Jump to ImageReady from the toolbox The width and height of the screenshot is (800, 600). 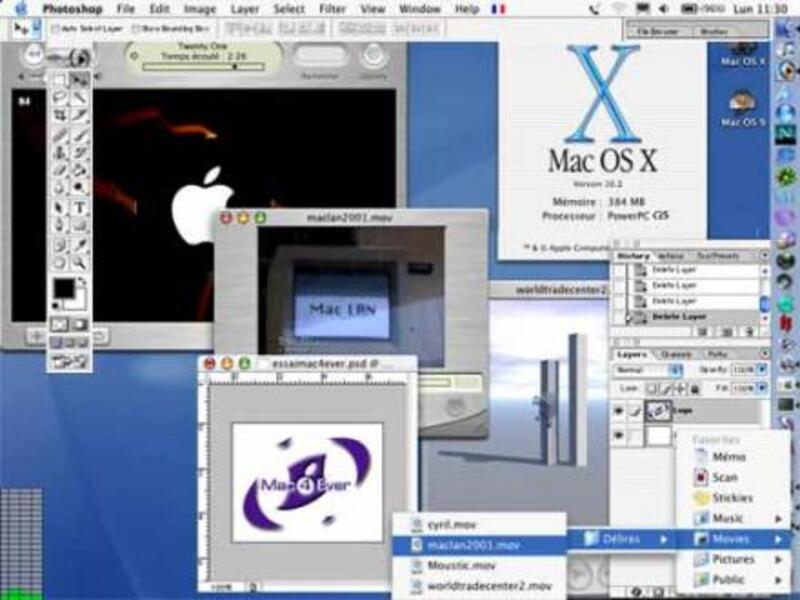[x=69, y=362]
